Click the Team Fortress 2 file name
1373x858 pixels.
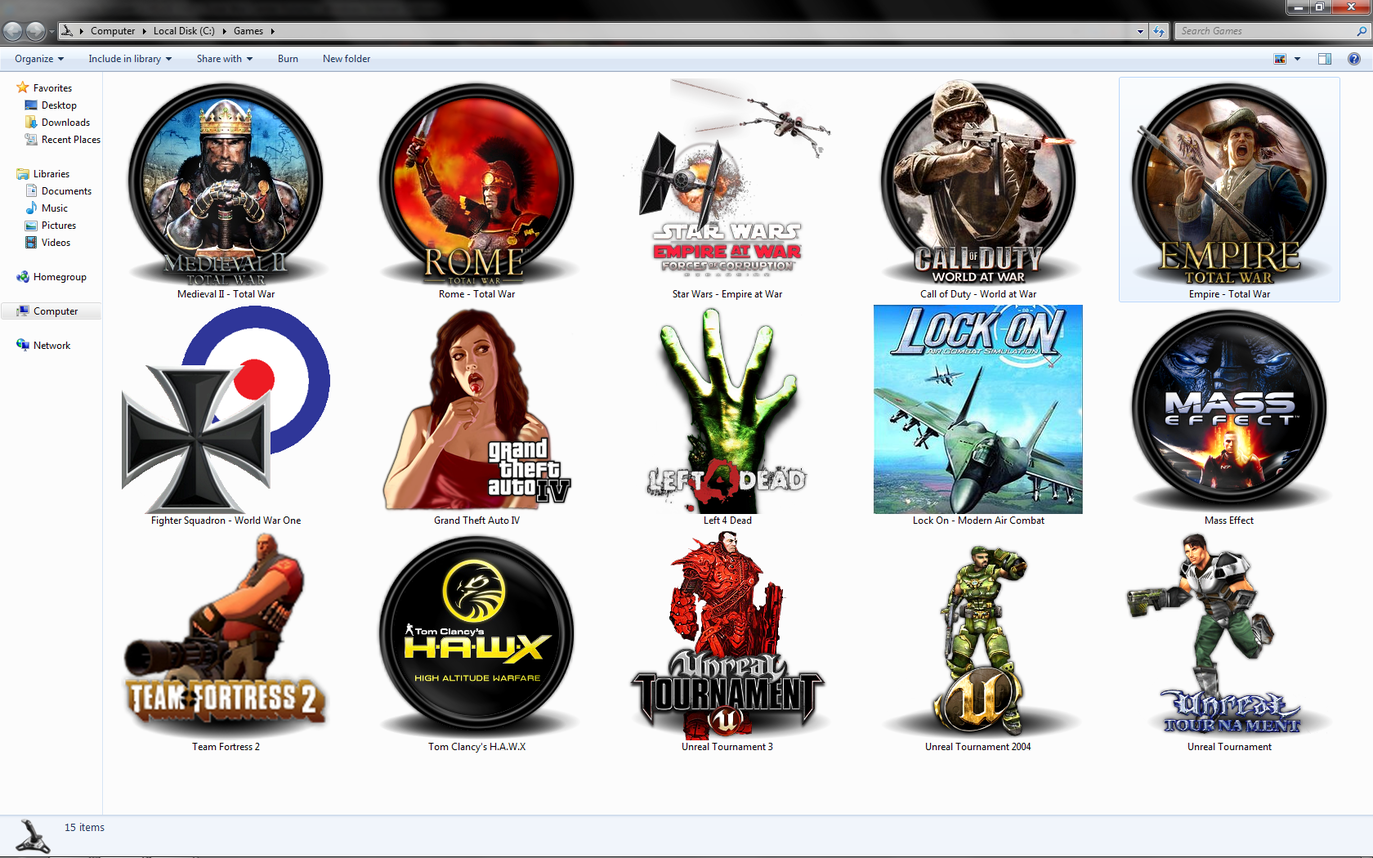pyautogui.click(x=226, y=747)
